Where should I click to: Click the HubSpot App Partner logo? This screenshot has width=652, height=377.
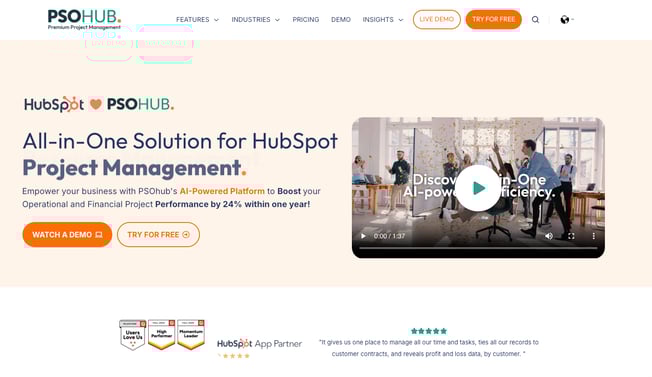point(259,344)
